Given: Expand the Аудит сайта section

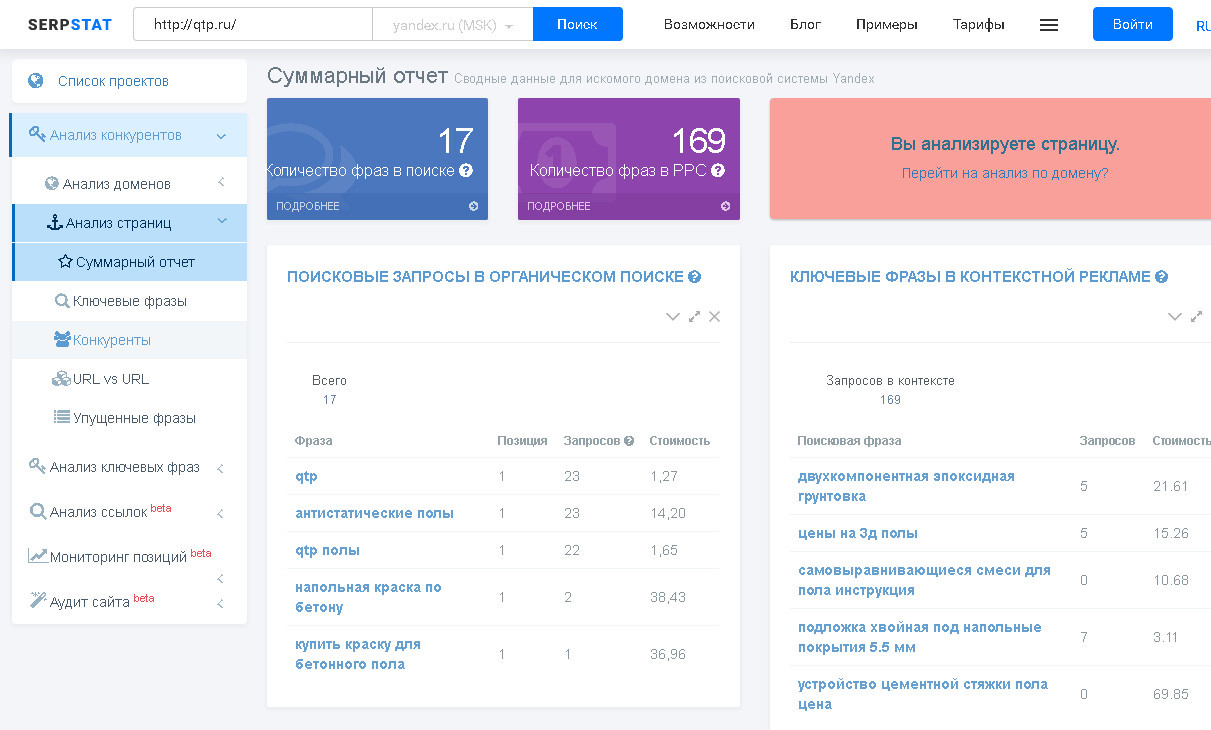Looking at the screenshot, I should click(x=221, y=603).
